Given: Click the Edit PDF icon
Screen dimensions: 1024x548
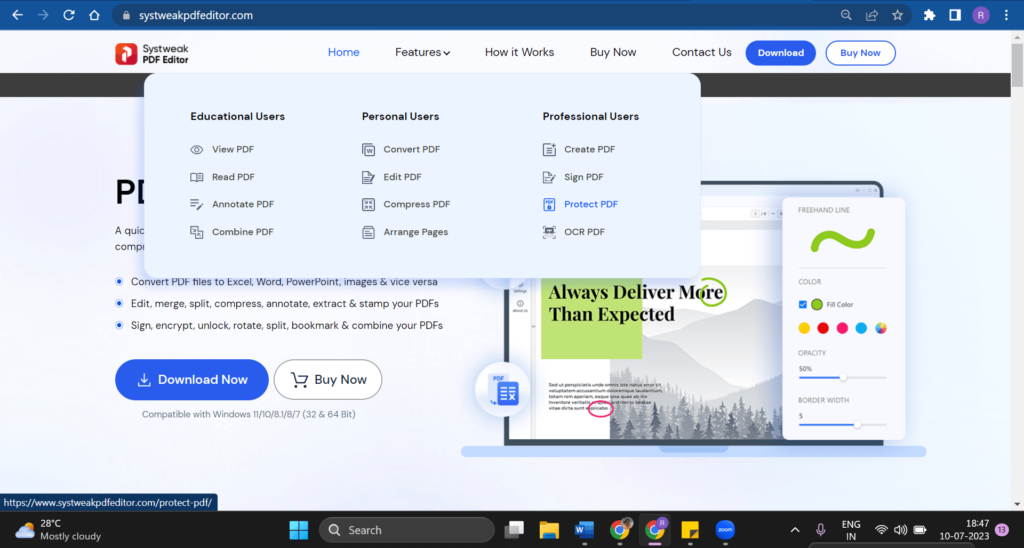Looking at the screenshot, I should (368, 177).
